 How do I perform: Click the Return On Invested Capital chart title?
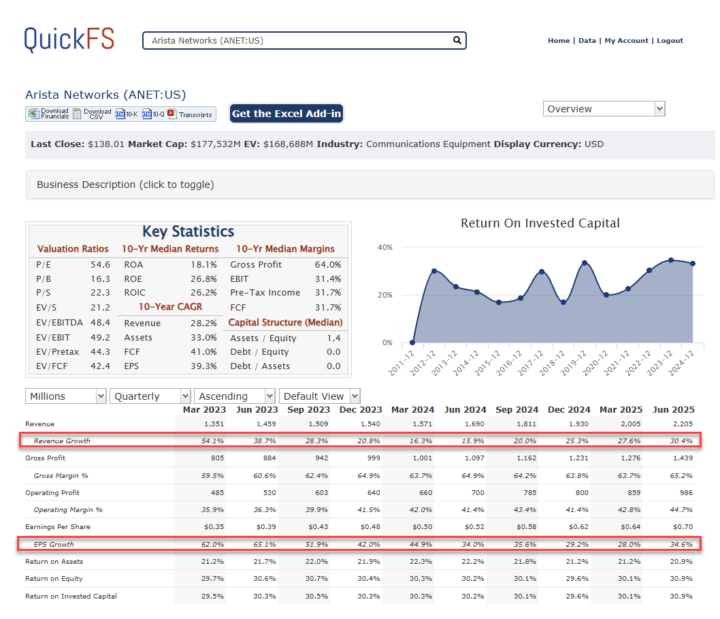pos(540,223)
